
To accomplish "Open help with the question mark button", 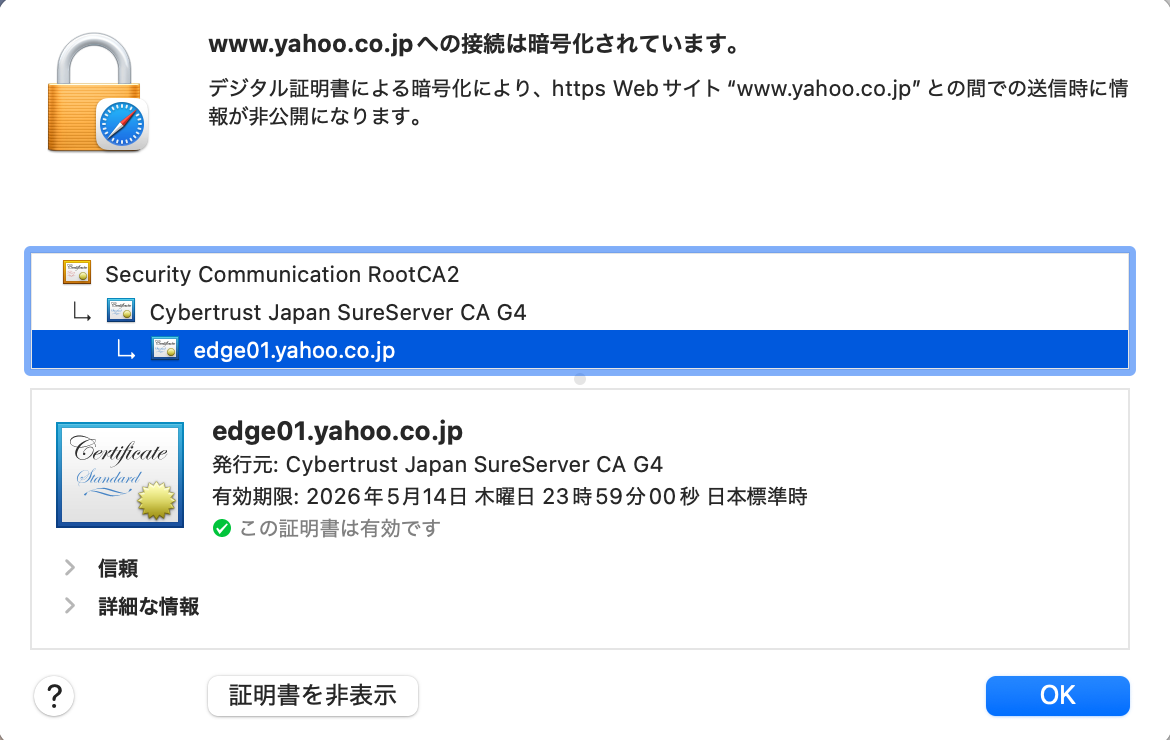I will pyautogui.click(x=54, y=696).
